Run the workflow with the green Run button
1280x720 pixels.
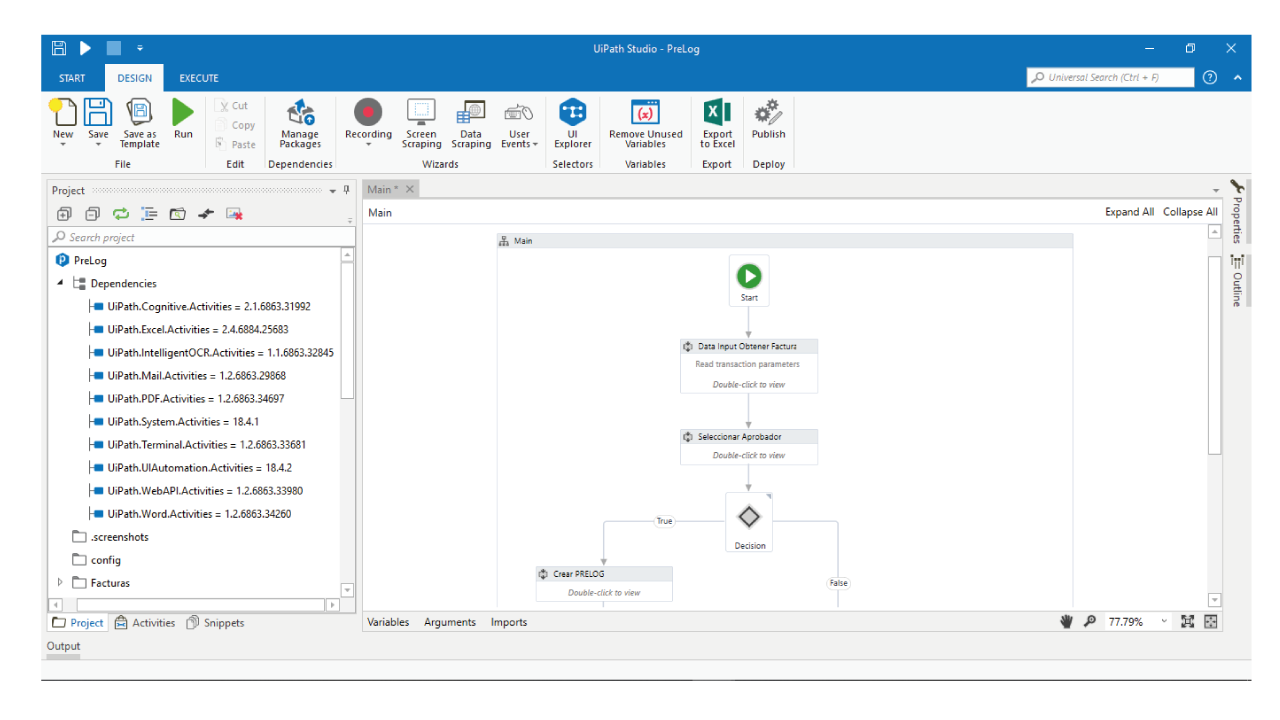pos(183,118)
